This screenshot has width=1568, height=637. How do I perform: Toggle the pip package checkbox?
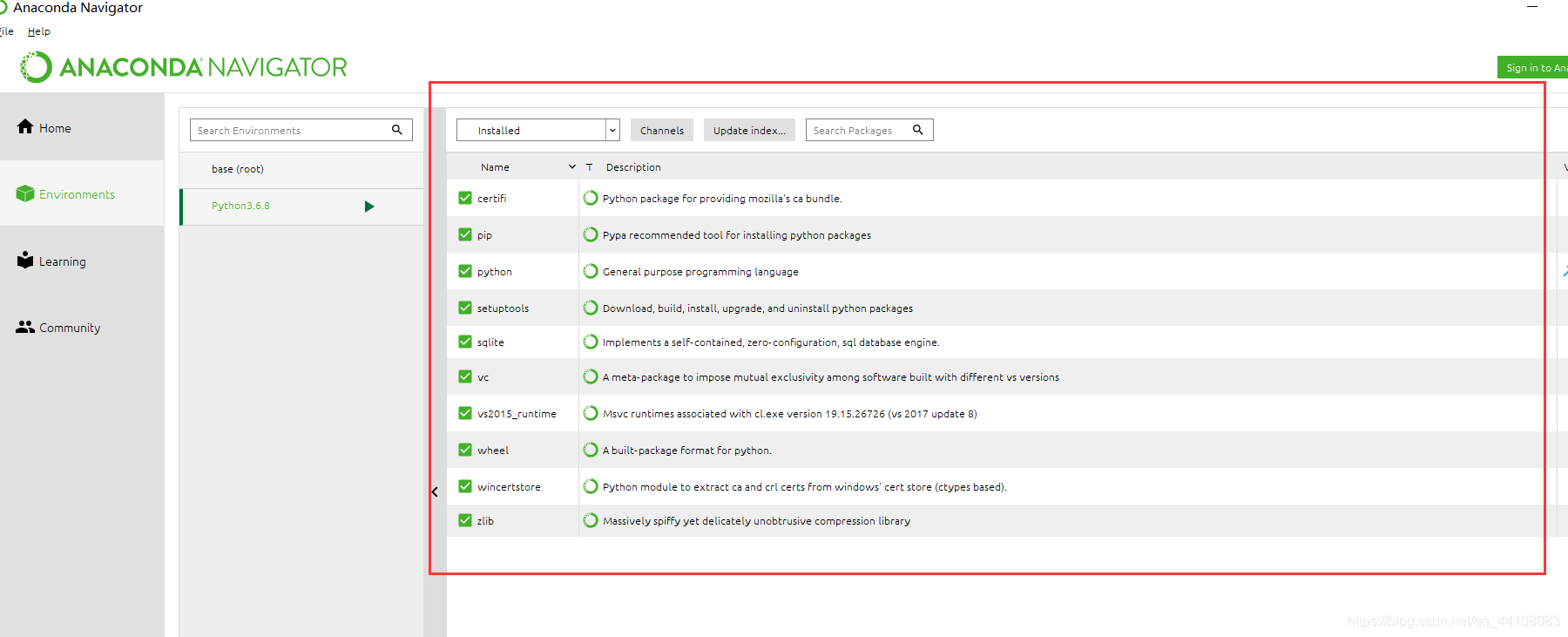pyautogui.click(x=465, y=234)
